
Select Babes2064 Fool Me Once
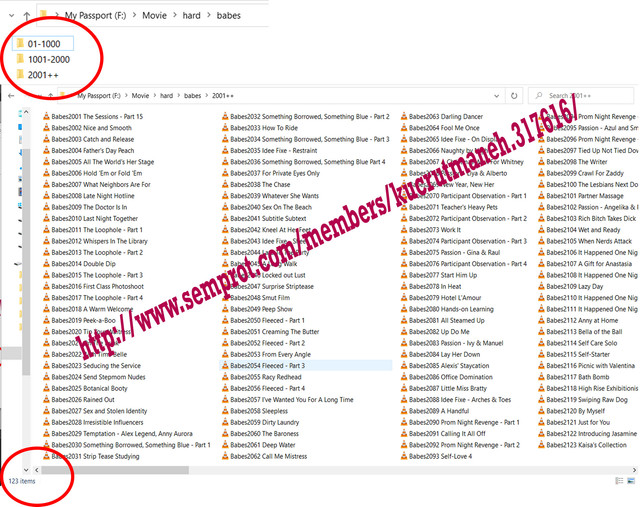coord(440,128)
